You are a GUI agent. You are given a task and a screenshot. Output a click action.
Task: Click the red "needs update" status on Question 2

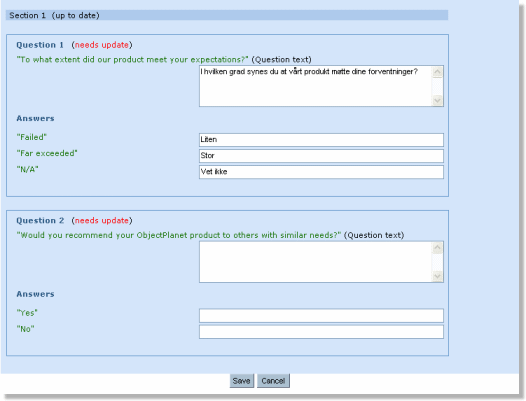click(x=102, y=220)
